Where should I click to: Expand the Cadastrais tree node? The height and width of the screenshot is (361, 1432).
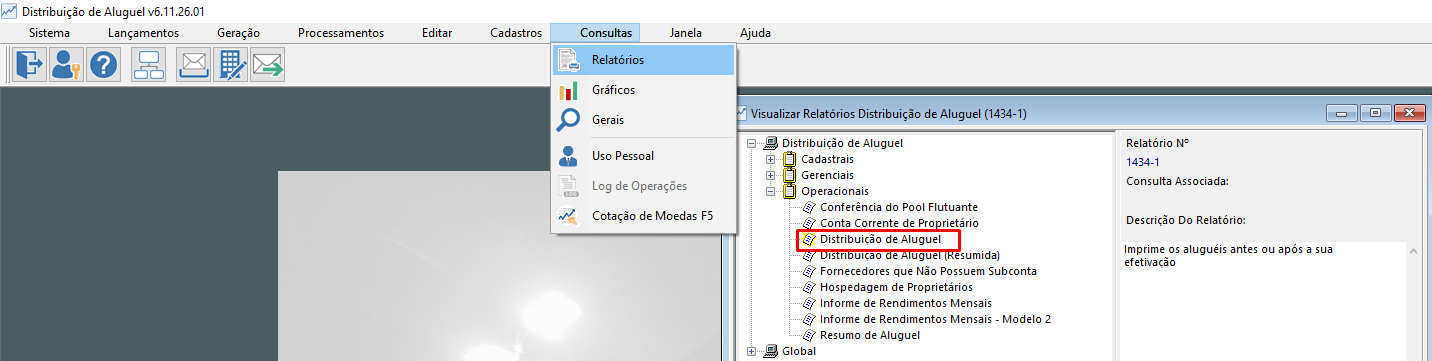tap(770, 159)
